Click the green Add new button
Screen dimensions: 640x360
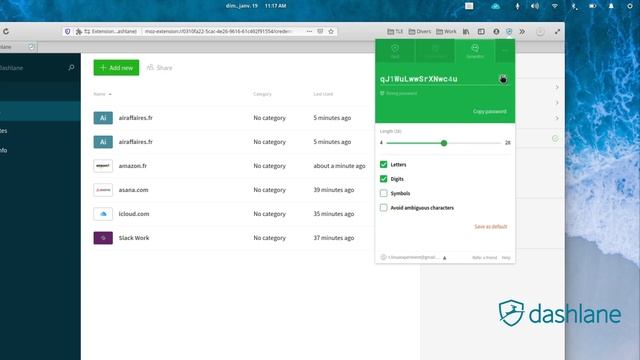tap(116, 68)
